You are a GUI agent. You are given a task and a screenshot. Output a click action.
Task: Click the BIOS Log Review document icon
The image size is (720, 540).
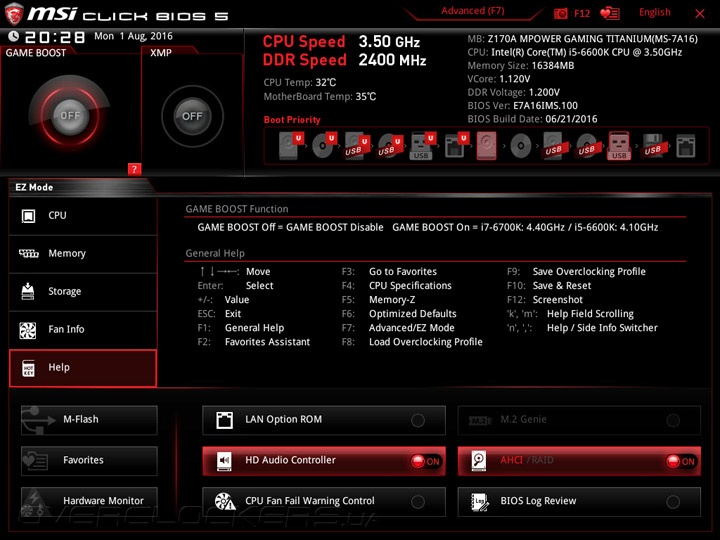pos(480,501)
